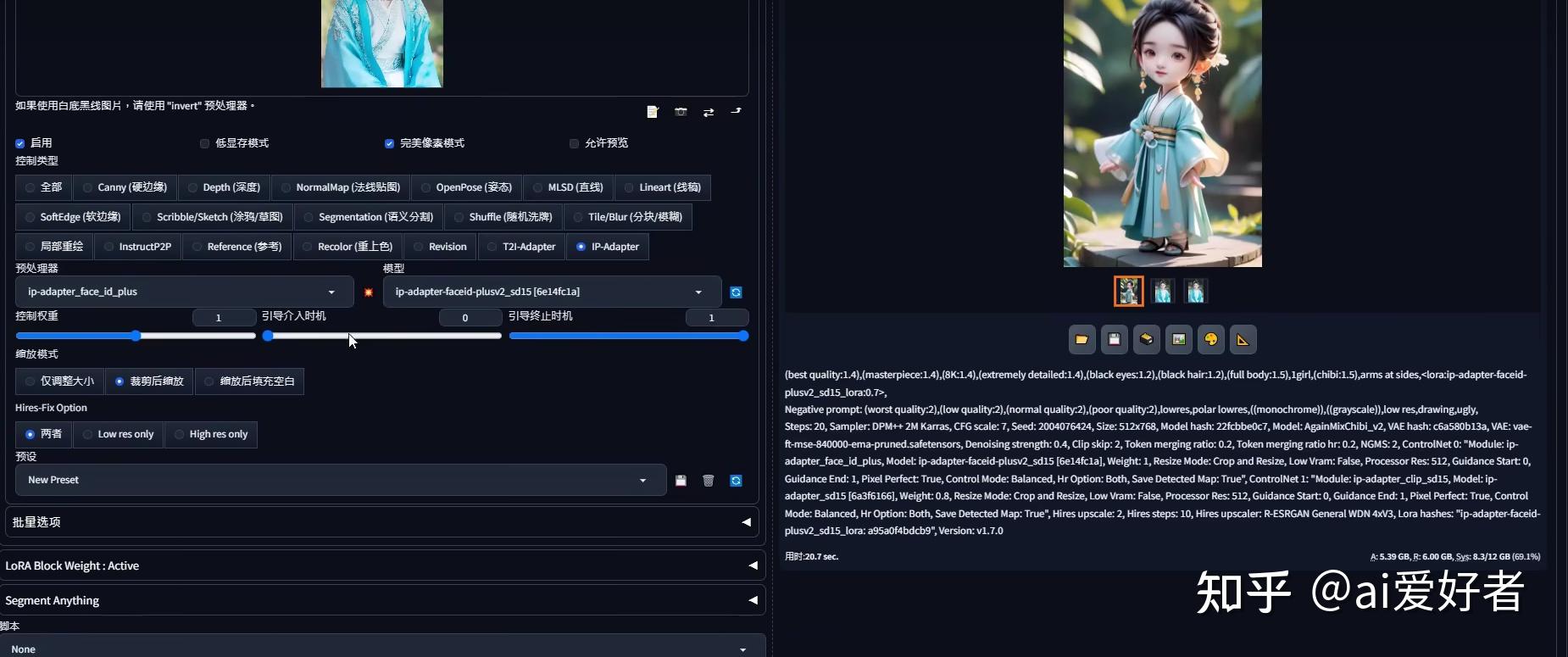Choose Depth (深度) control type
Image resolution: width=1568 pixels, height=657 pixels.
[x=224, y=187]
